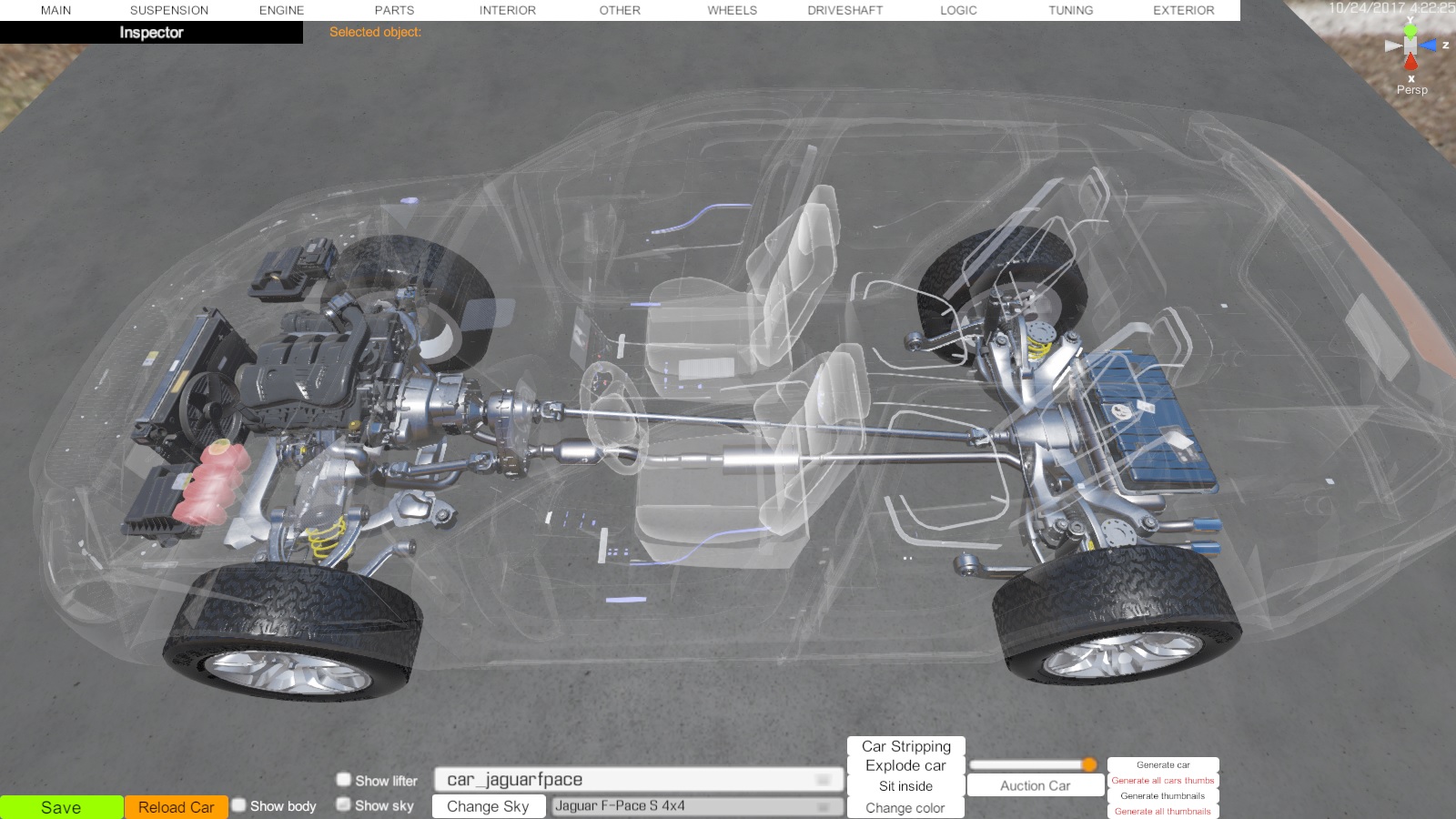Click the blue Z axis cone on gizmo
1456x819 pixels.
click(1429, 45)
